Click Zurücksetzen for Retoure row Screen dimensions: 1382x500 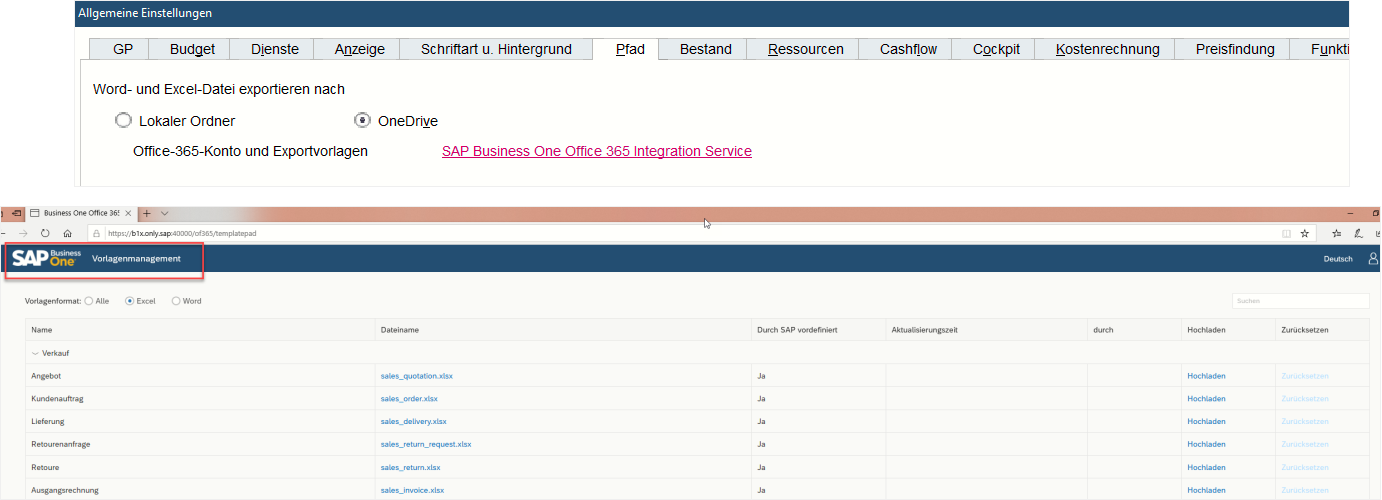pos(1305,467)
